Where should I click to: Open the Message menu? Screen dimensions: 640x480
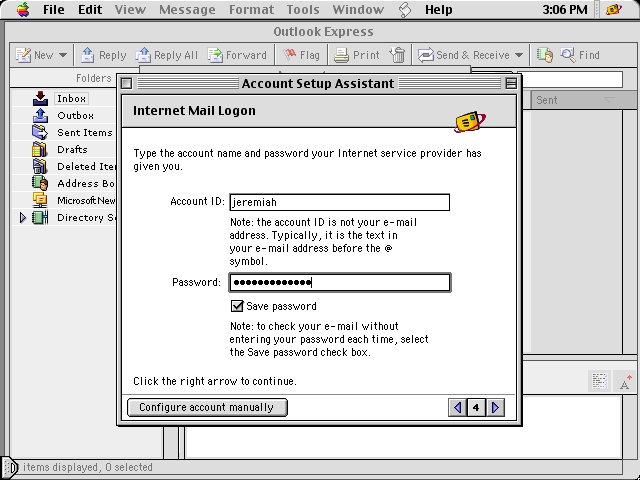coord(187,9)
